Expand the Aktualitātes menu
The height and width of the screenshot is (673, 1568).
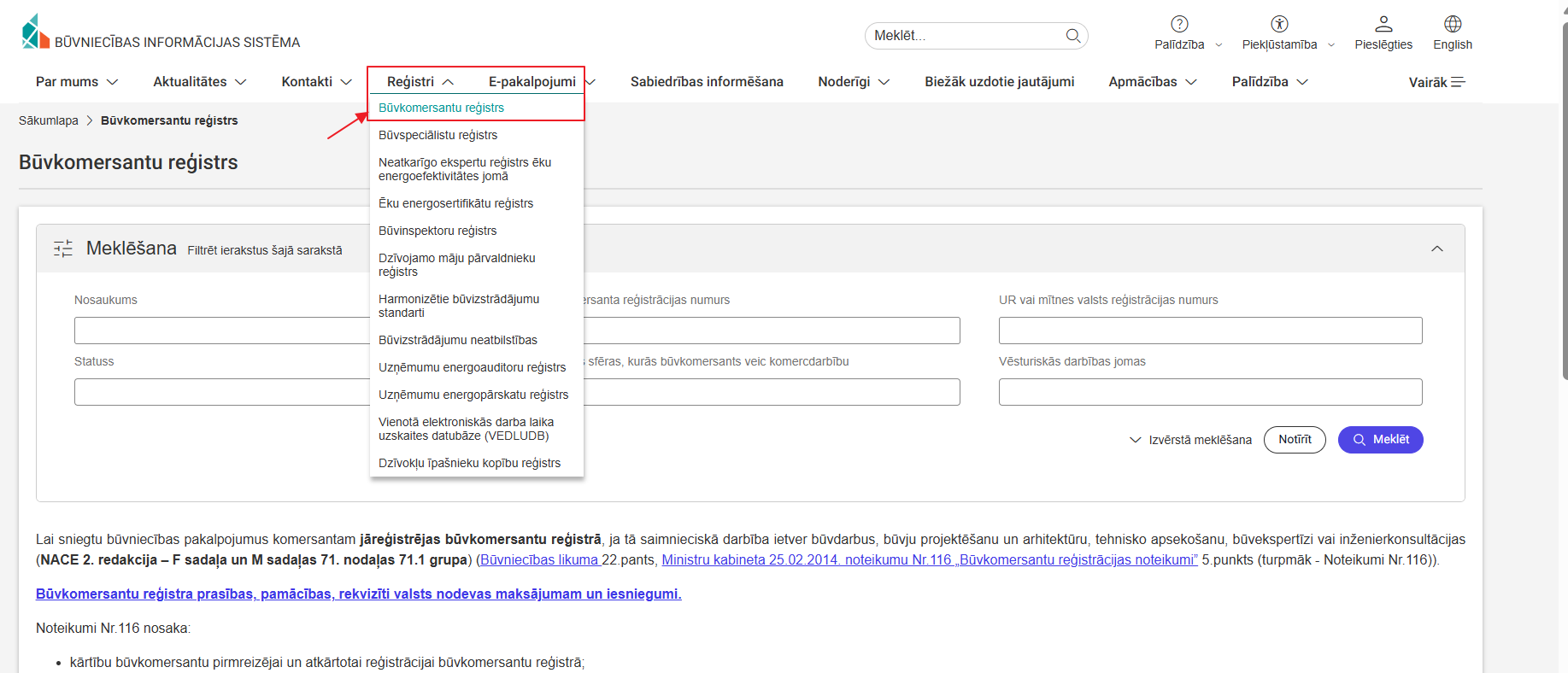pos(200,82)
